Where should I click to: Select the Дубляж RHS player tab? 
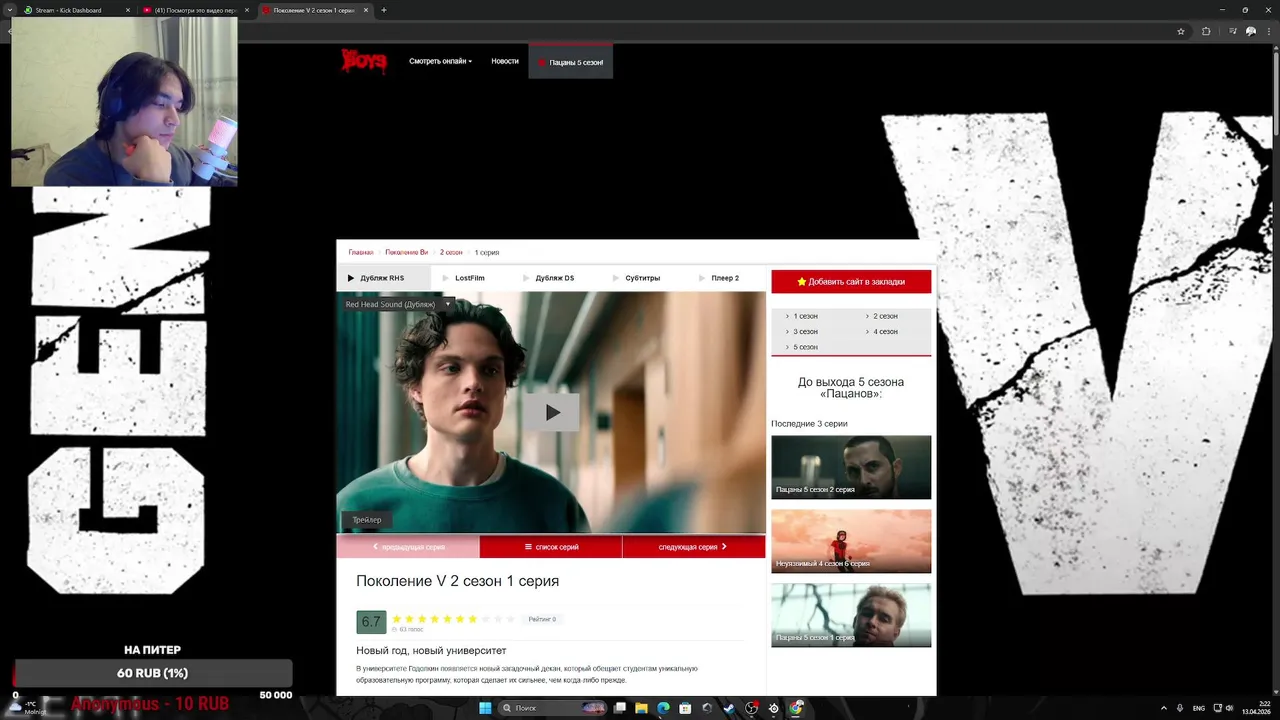(x=384, y=278)
